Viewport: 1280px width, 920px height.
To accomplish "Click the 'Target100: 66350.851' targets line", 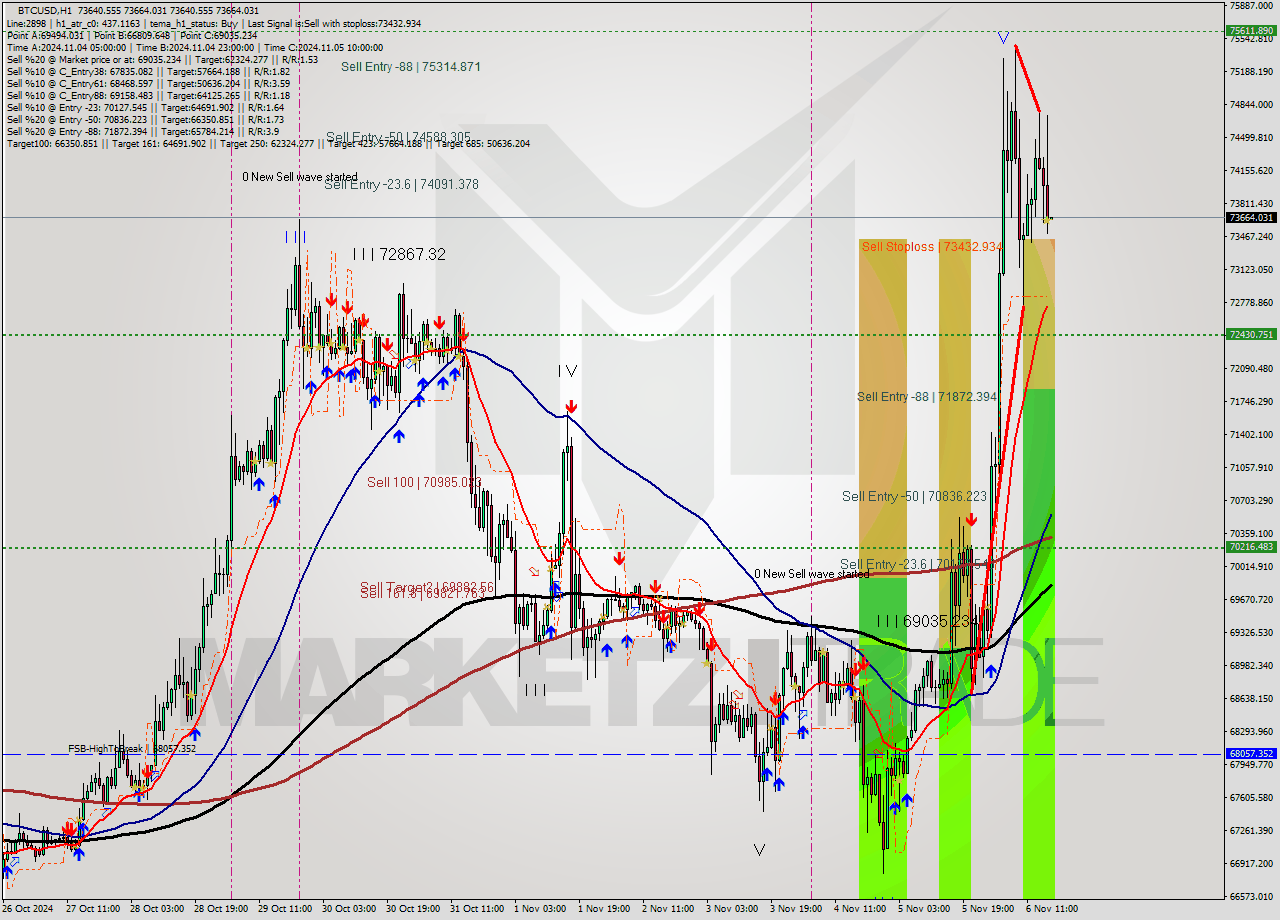I will tap(268, 143).
